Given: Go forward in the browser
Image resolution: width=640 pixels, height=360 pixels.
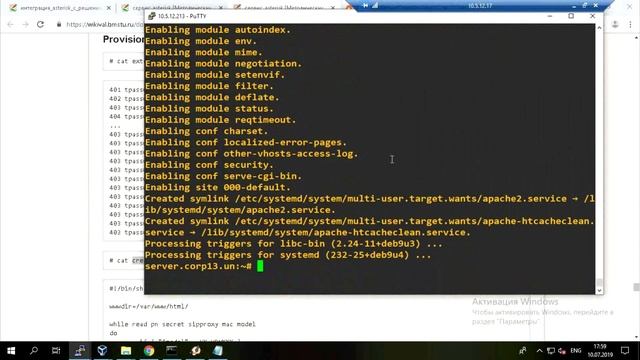Looking at the screenshot, I should (25, 24).
